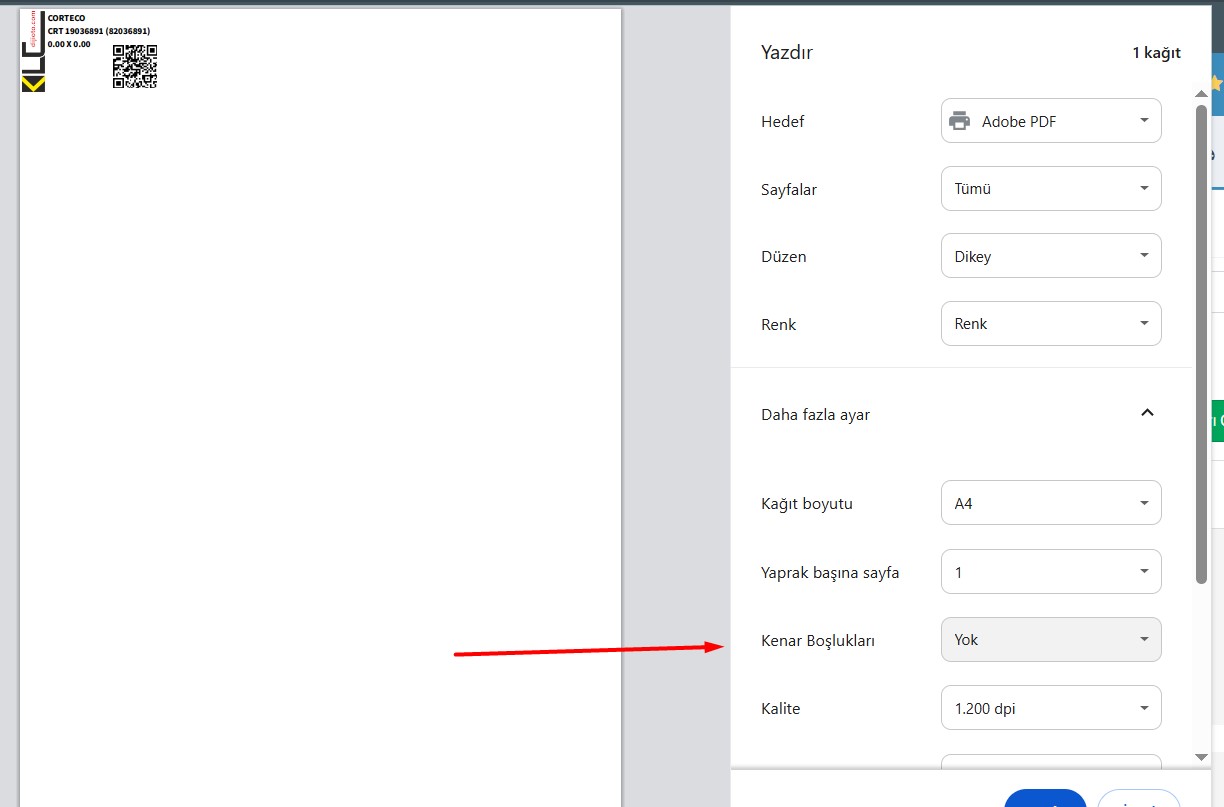The width and height of the screenshot is (1224, 807).
Task: Open the Kağıt boyutu dropdown showing A4
Action: (1050, 503)
